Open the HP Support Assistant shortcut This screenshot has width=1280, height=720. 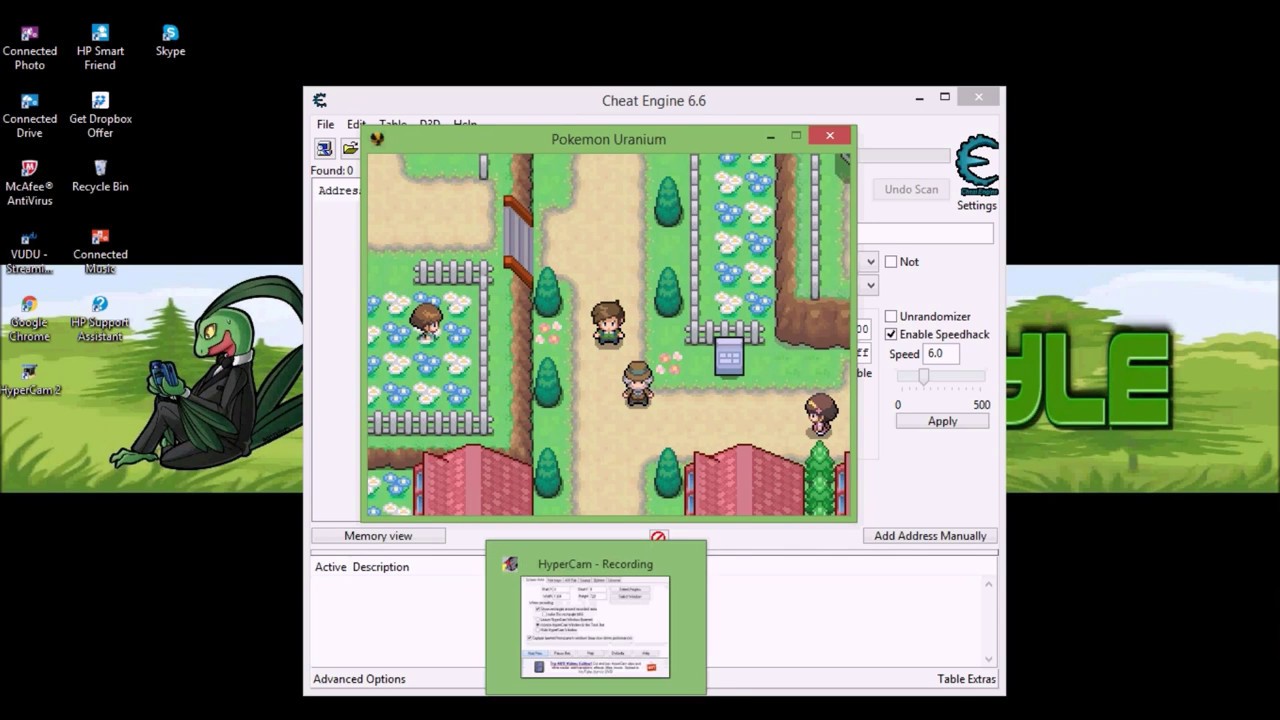coord(100,320)
